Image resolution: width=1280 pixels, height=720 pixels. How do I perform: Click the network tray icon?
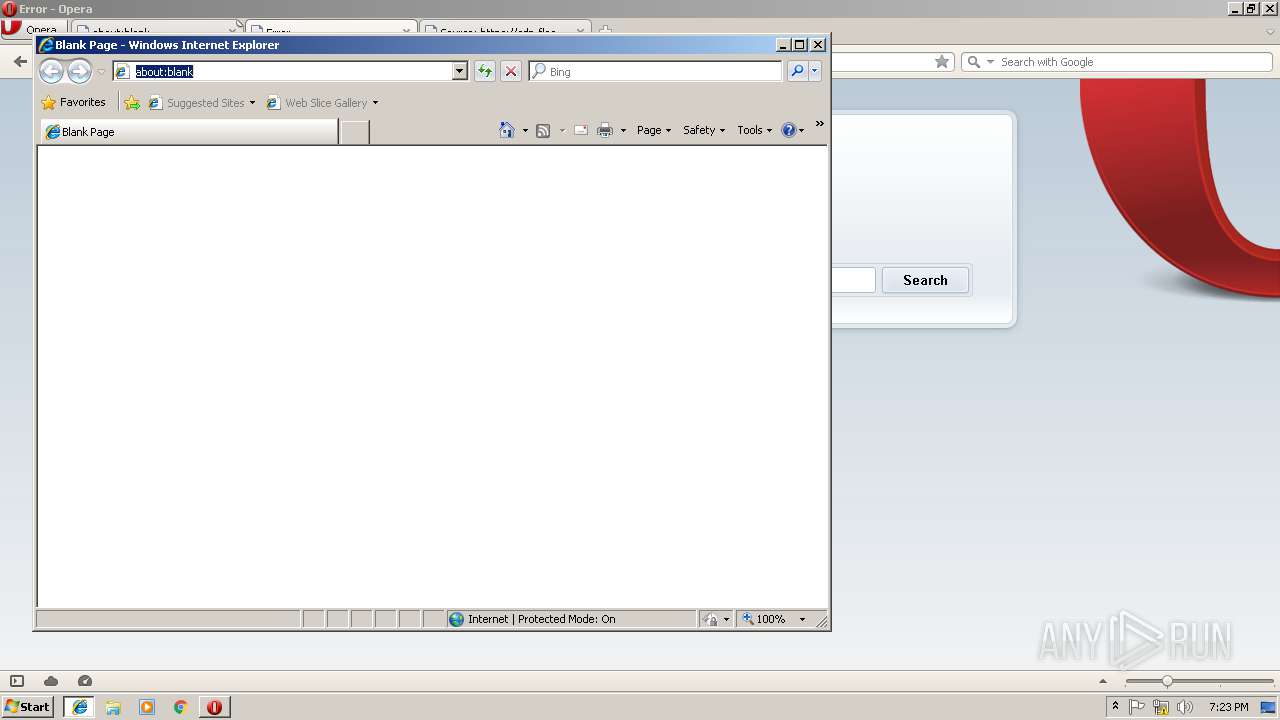(x=1161, y=707)
